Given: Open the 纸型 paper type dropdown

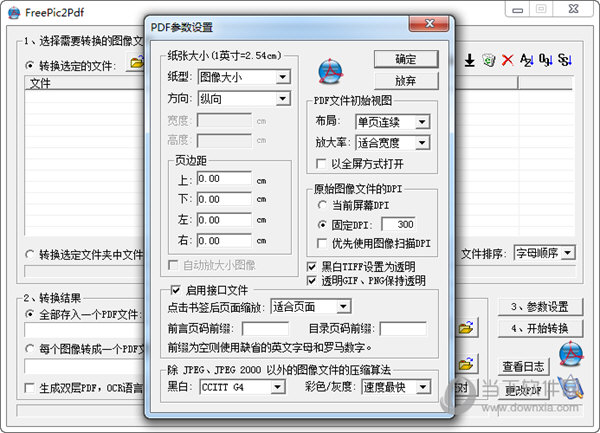Looking at the screenshot, I should point(282,77).
